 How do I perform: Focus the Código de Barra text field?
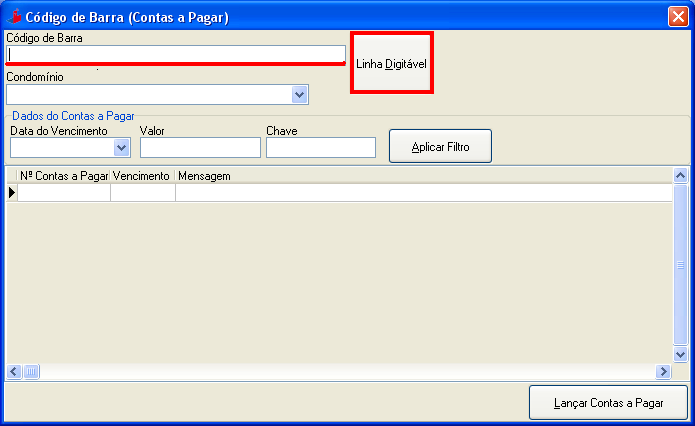click(x=175, y=54)
